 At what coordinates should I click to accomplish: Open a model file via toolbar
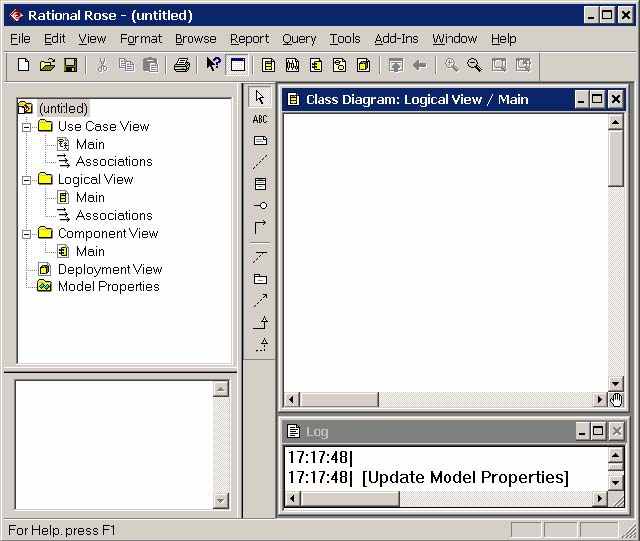tap(47, 65)
